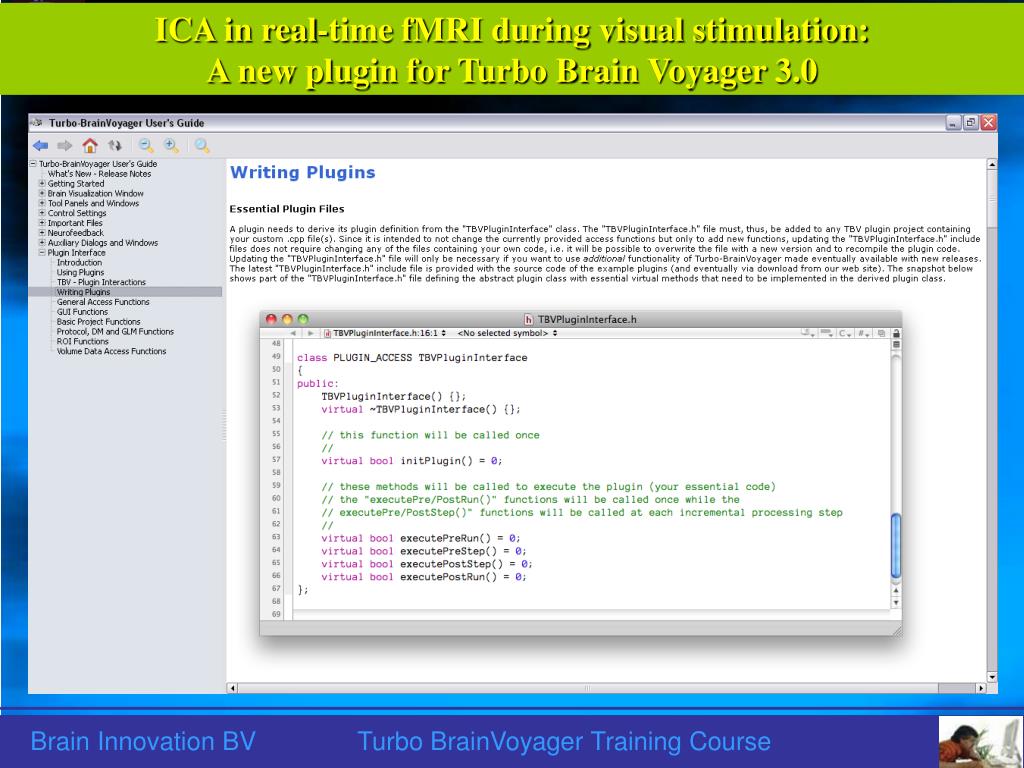The width and height of the screenshot is (1024, 768).
Task: Collapse the Turbo-BrainVoyager User's Guide root node
Action: [x=33, y=164]
